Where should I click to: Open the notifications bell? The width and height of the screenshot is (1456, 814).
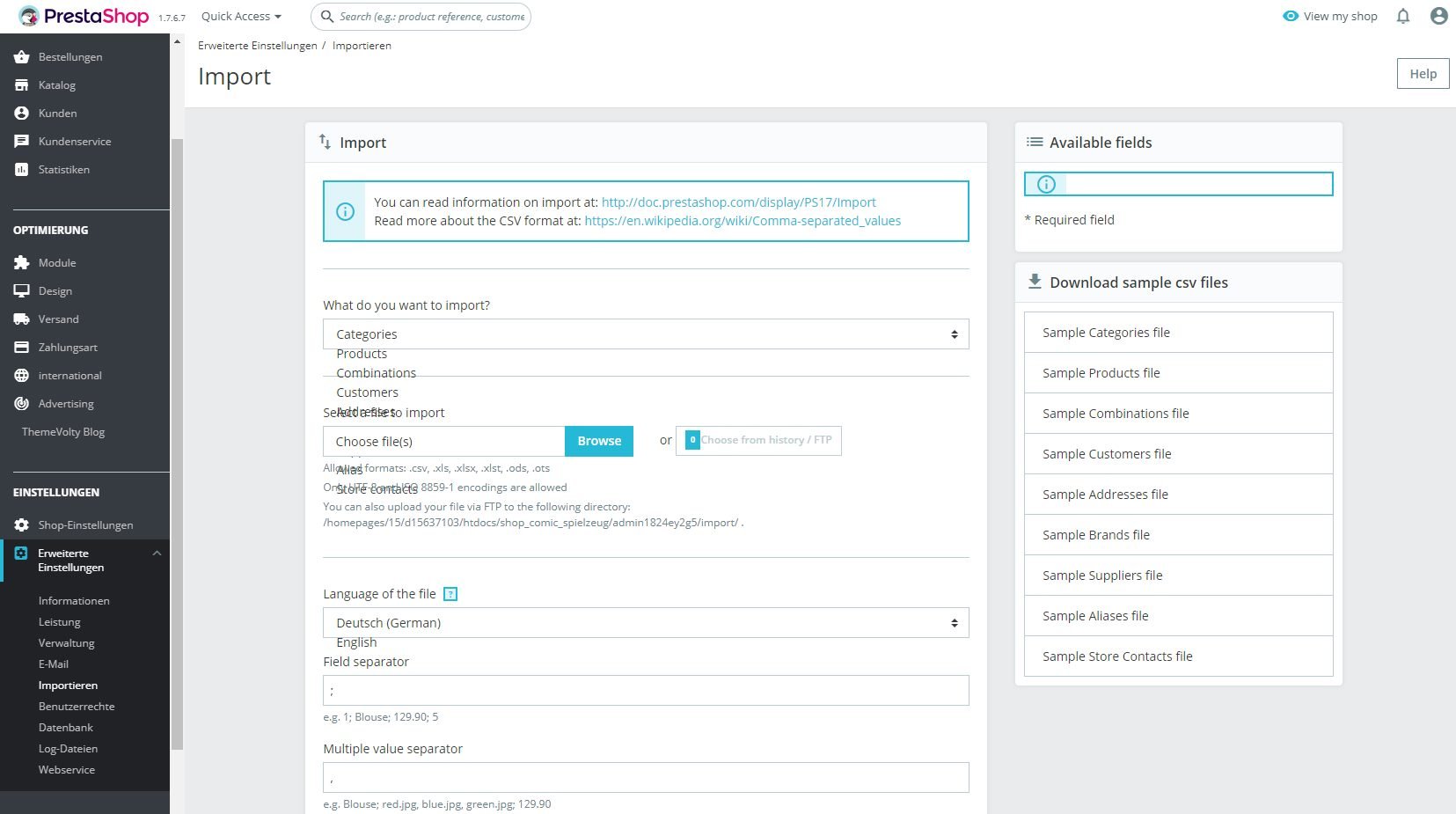tap(1403, 16)
